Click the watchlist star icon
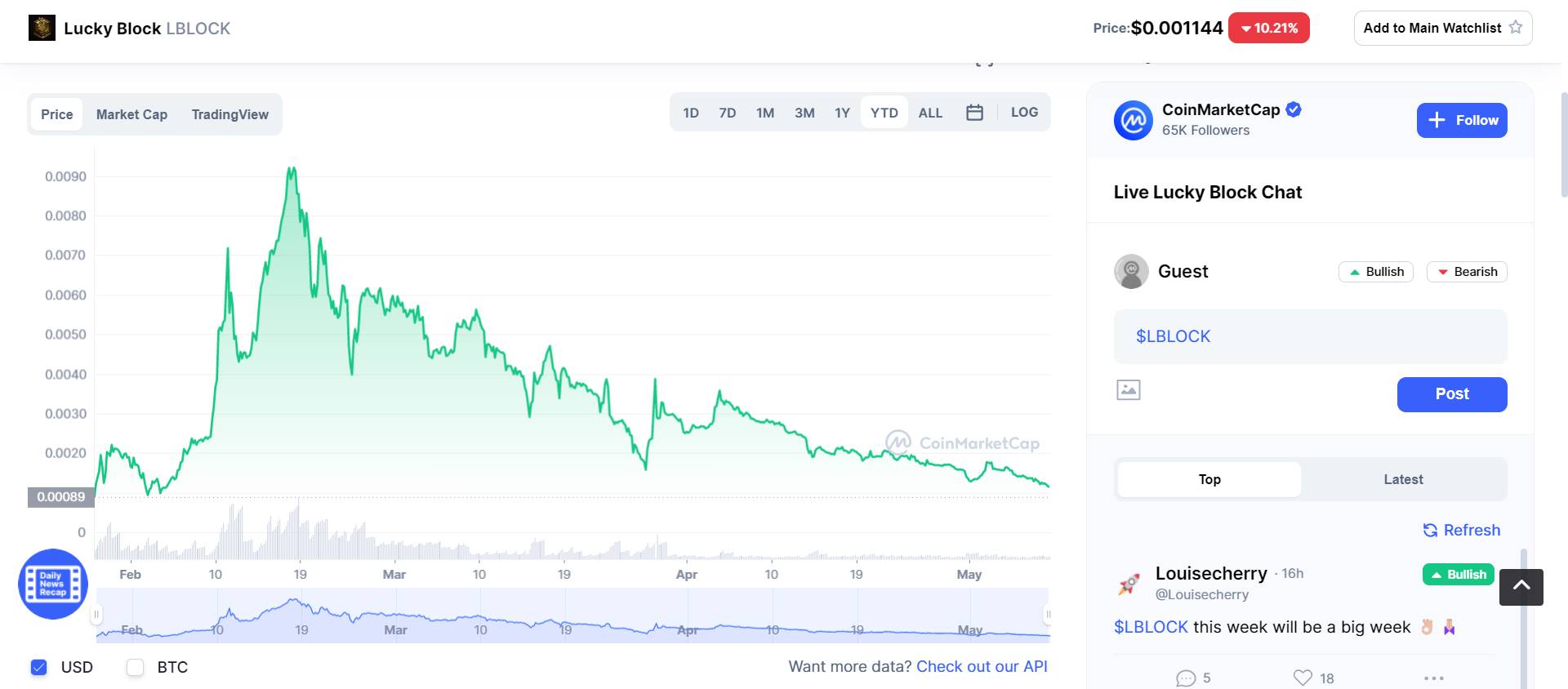Image resolution: width=1568 pixels, height=689 pixels. point(1516,27)
